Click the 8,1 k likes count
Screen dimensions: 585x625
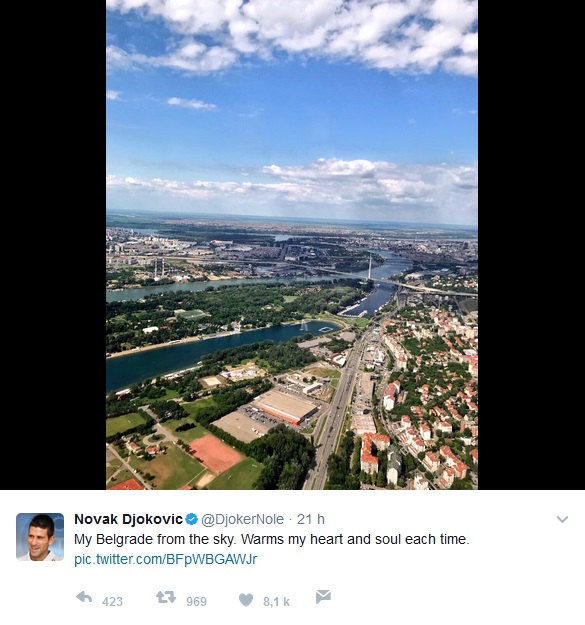tap(276, 602)
